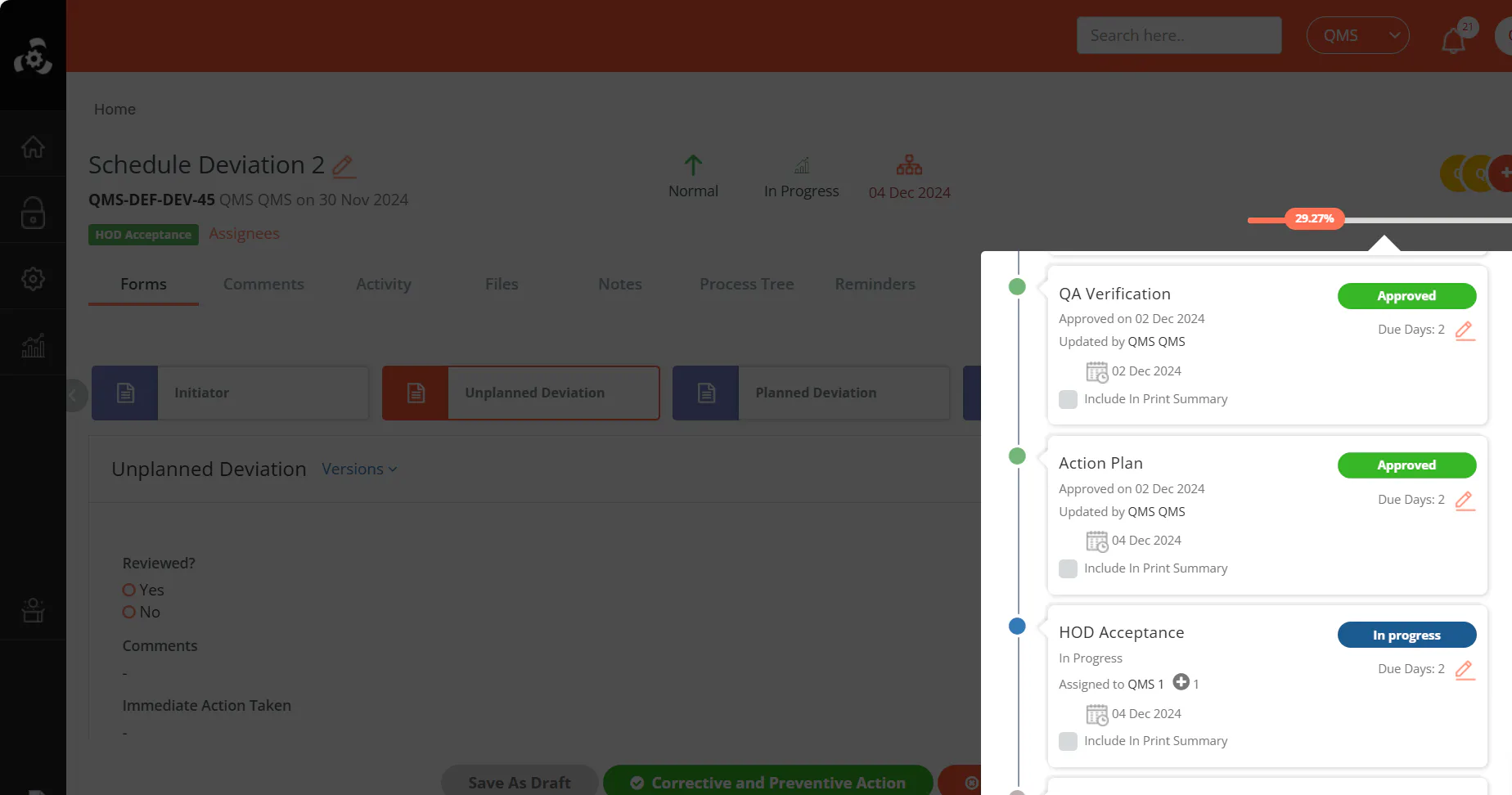Open the settings gear in sidebar
Screen dimensions: 1512x795
pyautogui.click(x=33, y=279)
